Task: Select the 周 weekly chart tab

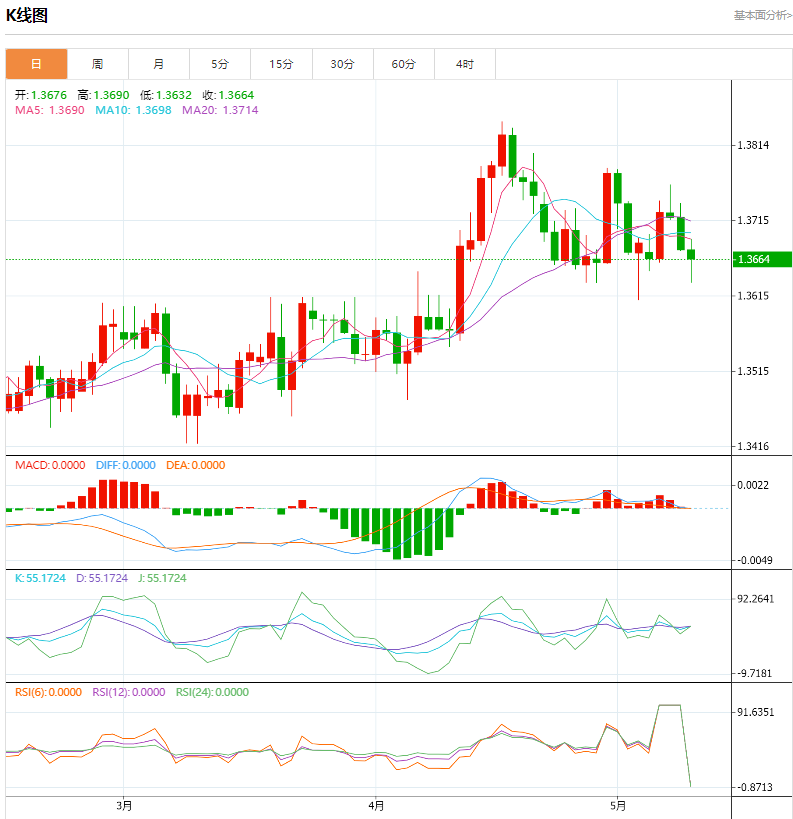Action: coord(97,64)
